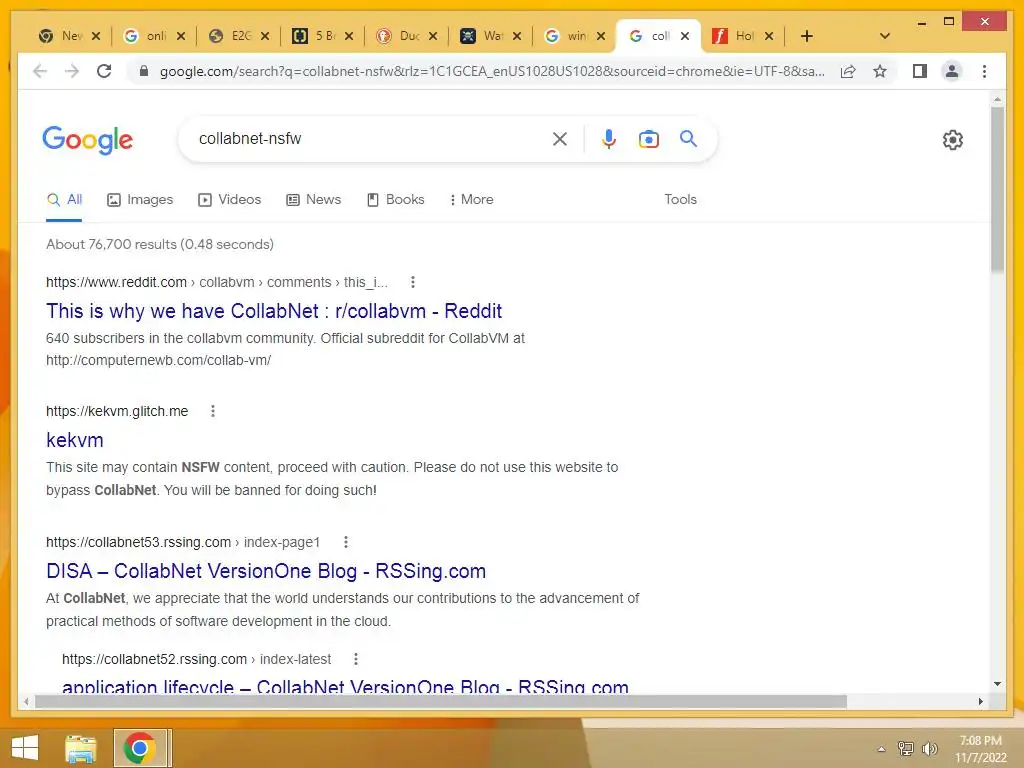Open Chrome side panel
The image size is (1024, 768).
coord(920,71)
